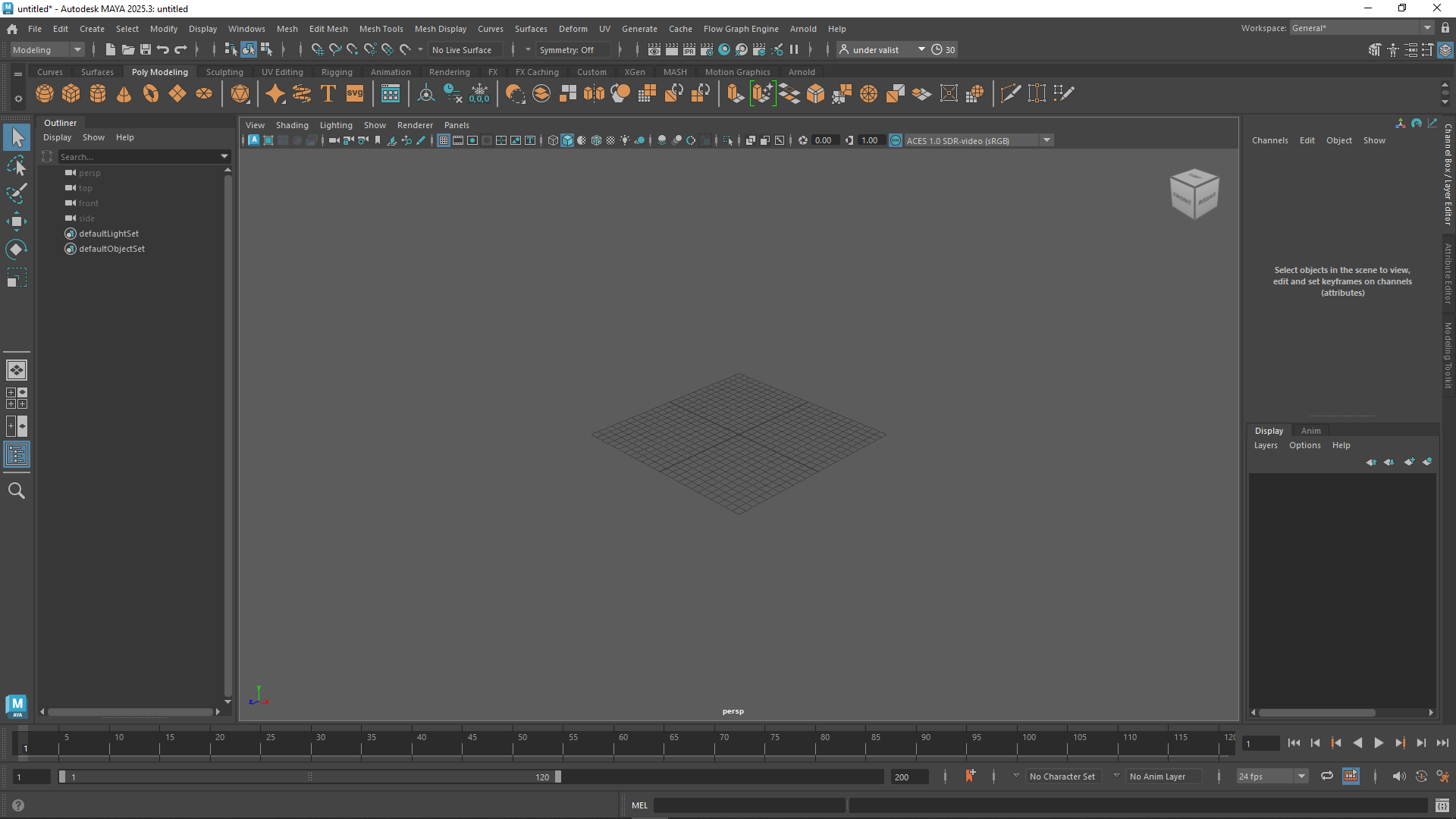
Task: Toggle timeline looping mode
Action: click(x=1327, y=776)
